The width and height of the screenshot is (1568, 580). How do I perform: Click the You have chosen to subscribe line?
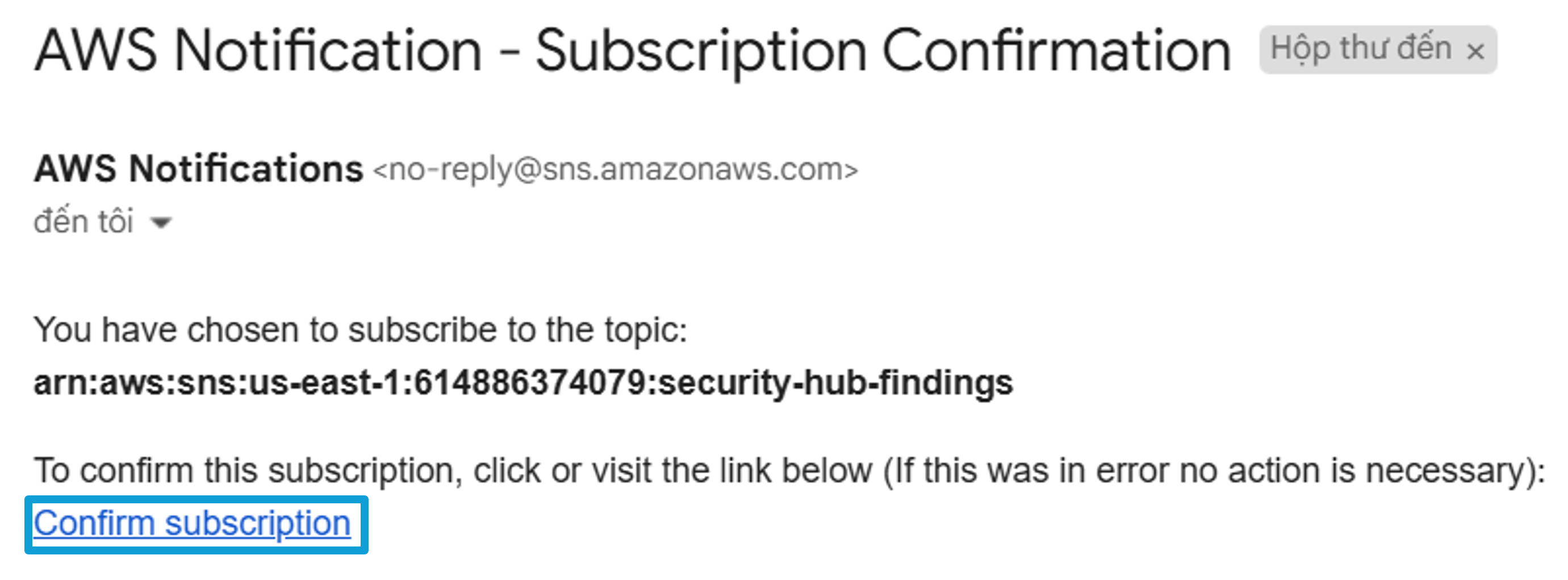[361, 331]
